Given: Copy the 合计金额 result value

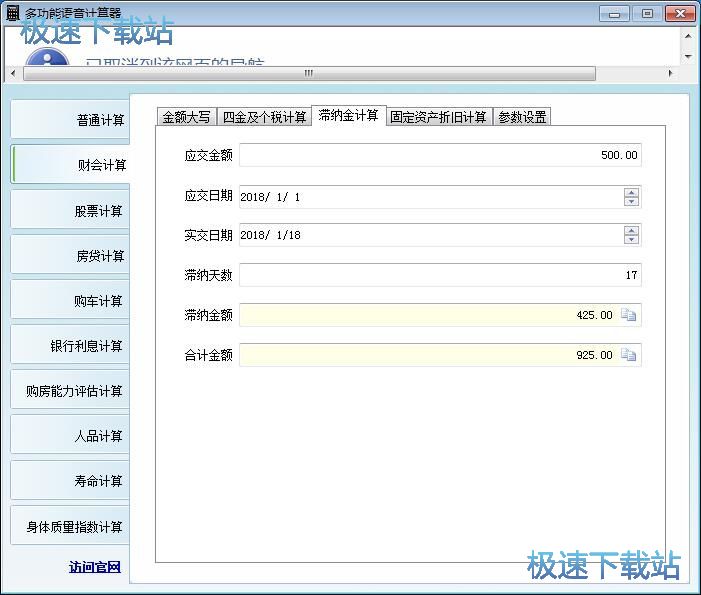Looking at the screenshot, I should [628, 355].
